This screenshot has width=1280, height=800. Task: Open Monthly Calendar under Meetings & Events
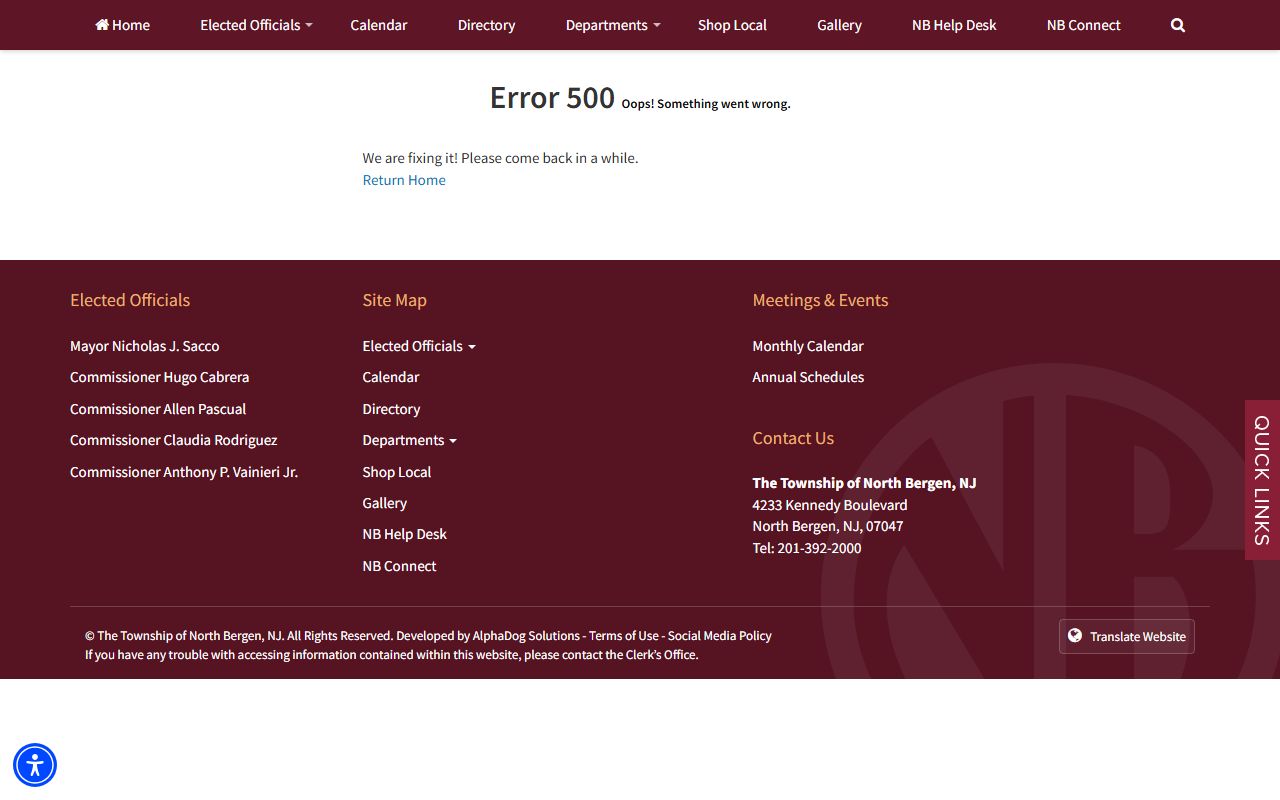coord(807,346)
